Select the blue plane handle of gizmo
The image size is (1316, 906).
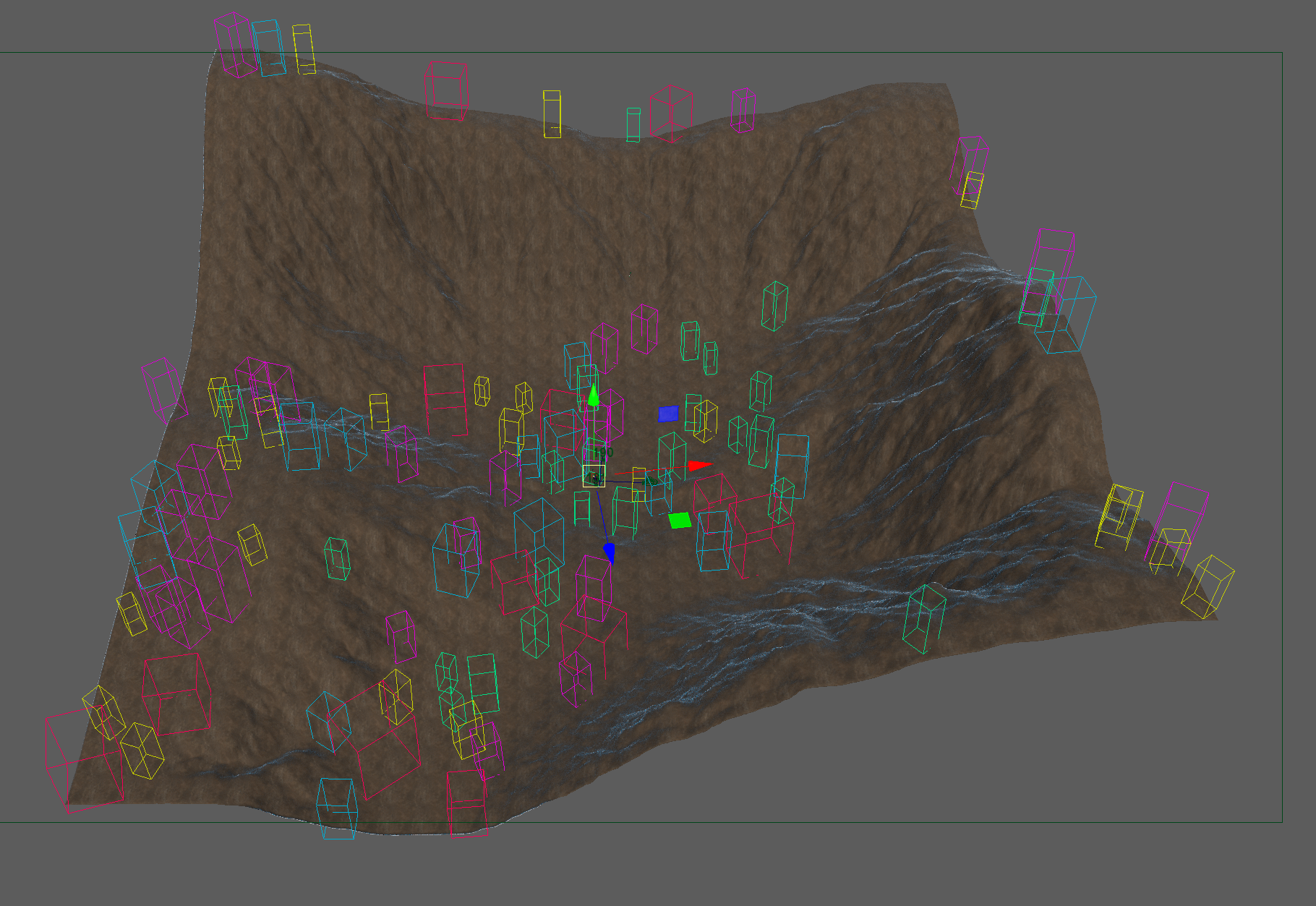click(668, 414)
